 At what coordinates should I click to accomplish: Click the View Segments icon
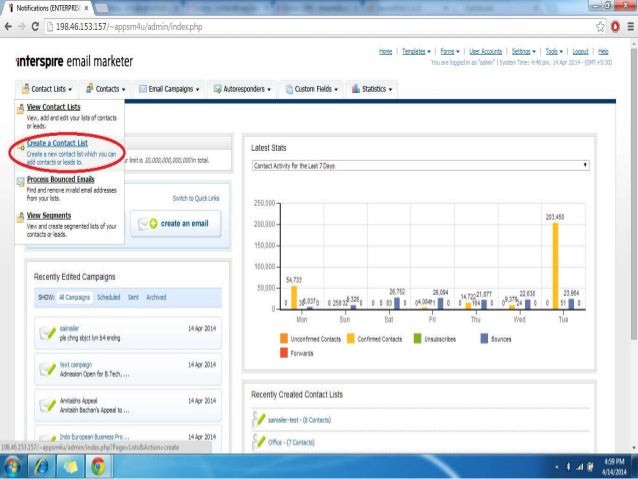pyautogui.click(x=20, y=217)
